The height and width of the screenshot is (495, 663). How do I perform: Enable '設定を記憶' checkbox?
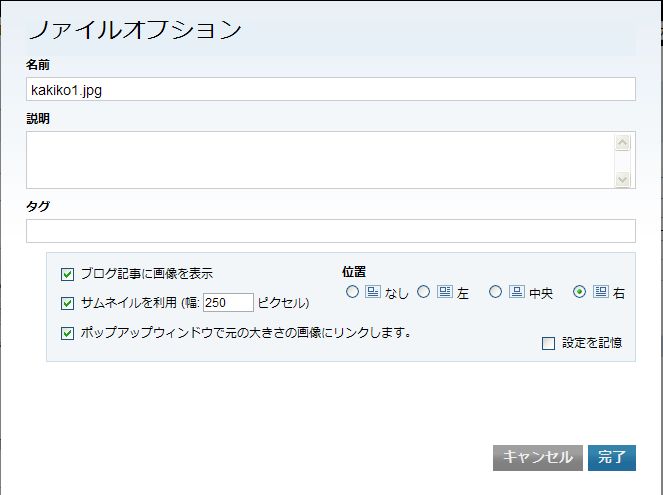pyautogui.click(x=548, y=343)
